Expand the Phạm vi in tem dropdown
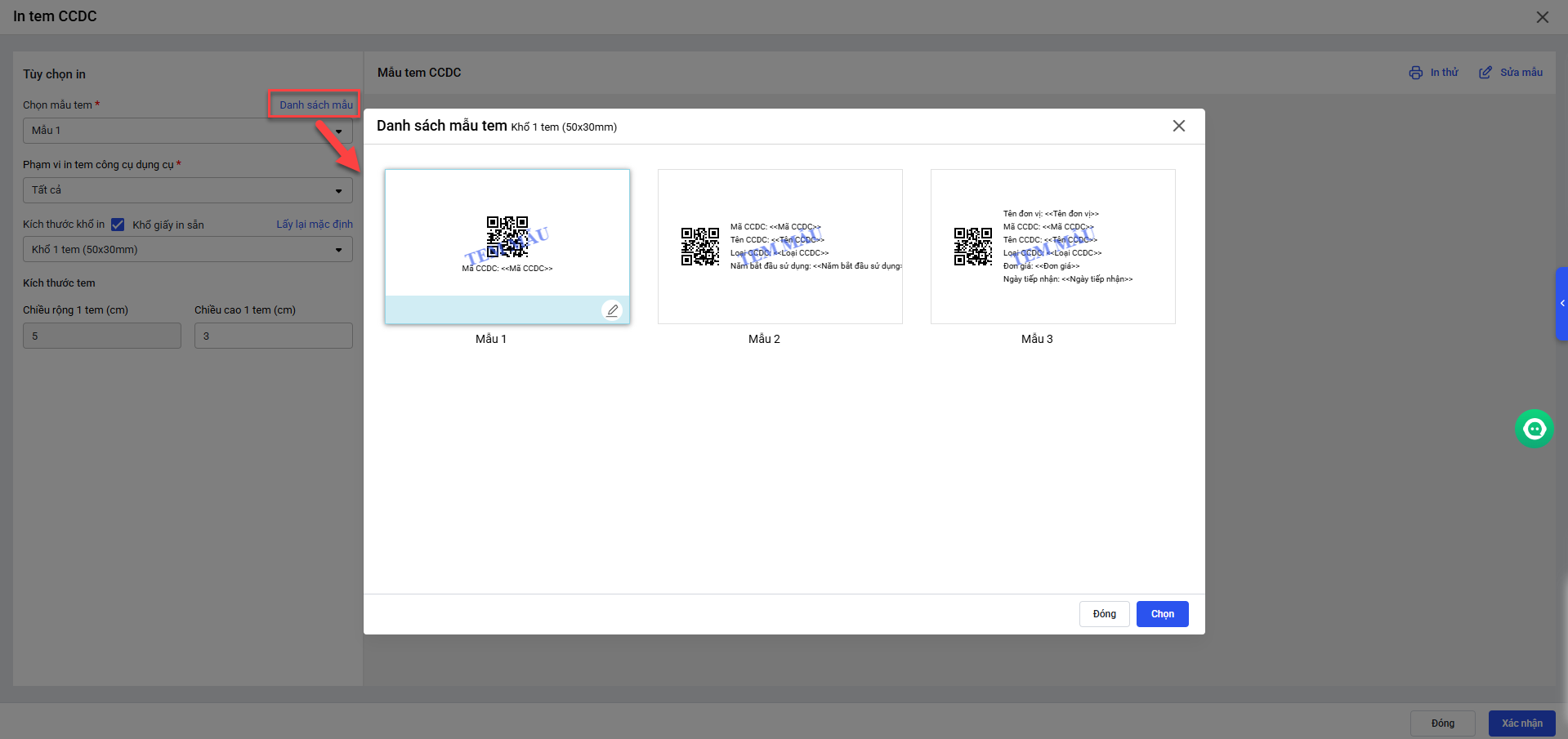Image resolution: width=1568 pixels, height=739 pixels. click(x=187, y=190)
